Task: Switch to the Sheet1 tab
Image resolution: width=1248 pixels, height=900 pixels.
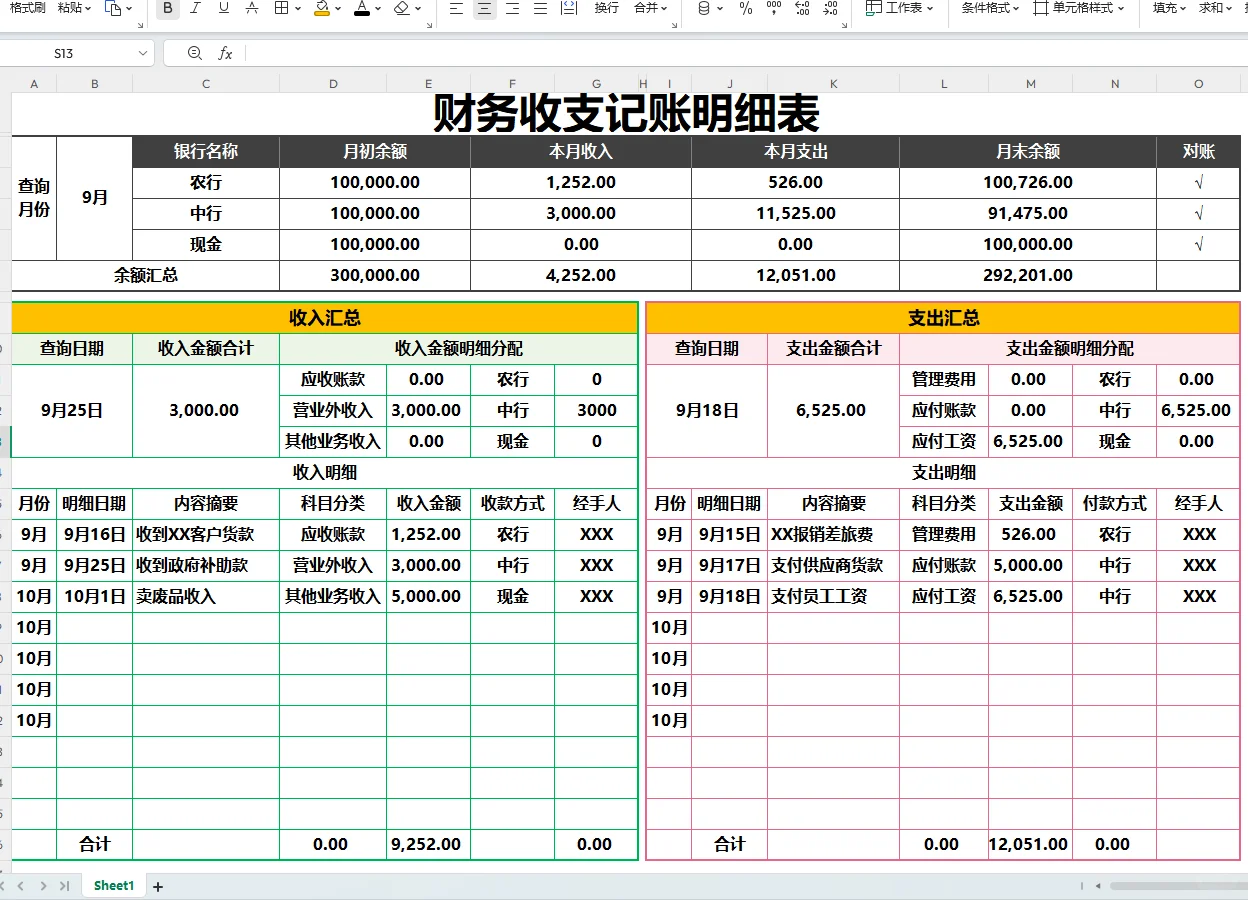Action: coord(113,884)
